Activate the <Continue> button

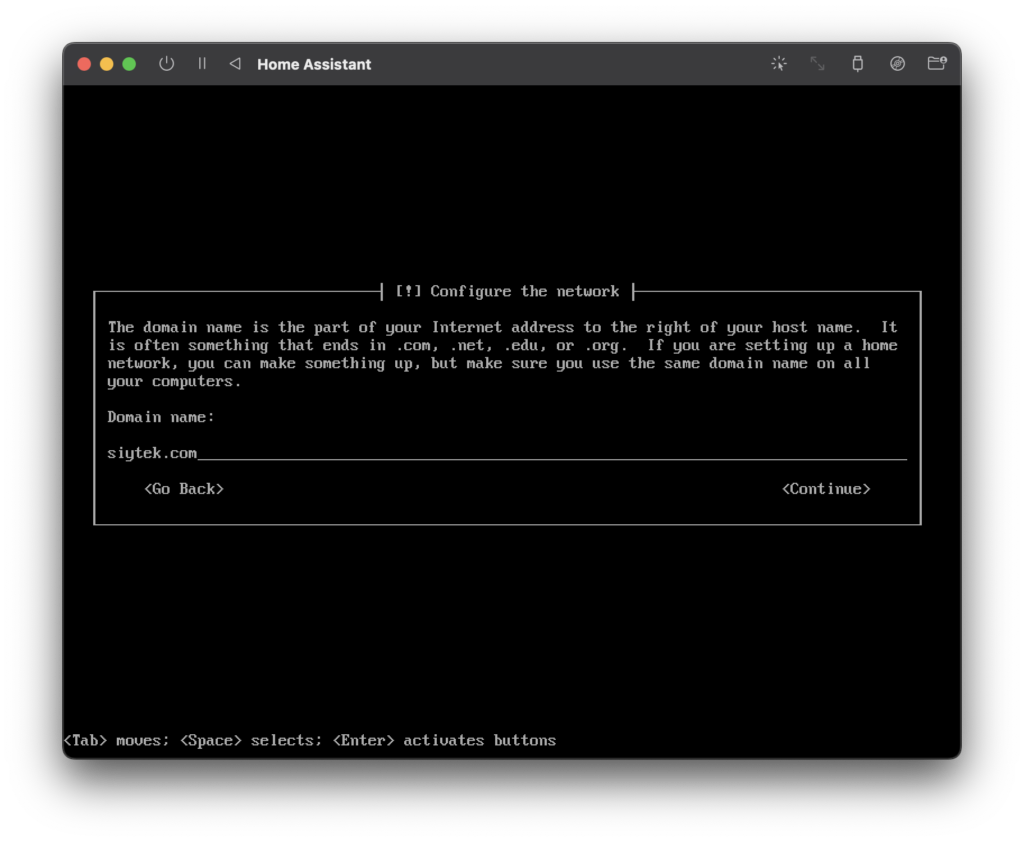826,489
